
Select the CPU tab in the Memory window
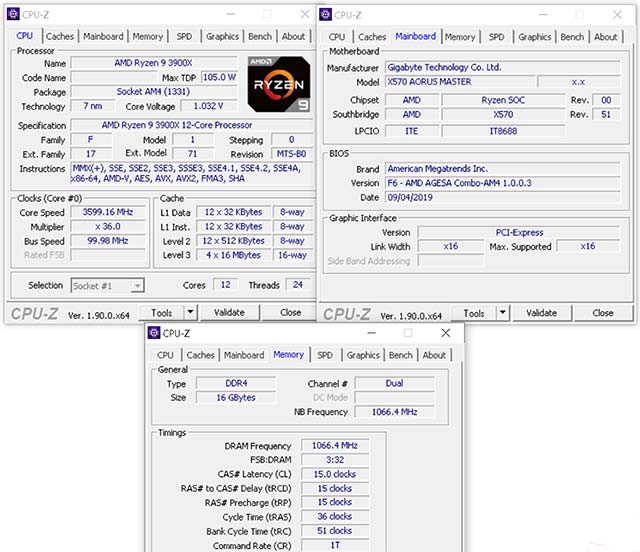pyautogui.click(x=165, y=355)
